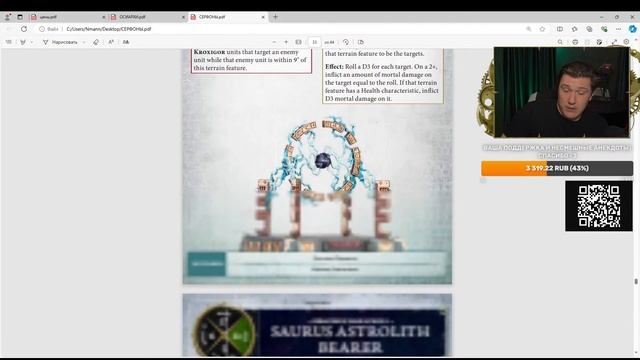Print the PDF document
Image resolution: width=640 pixels, height=360 pixels.
point(575,42)
